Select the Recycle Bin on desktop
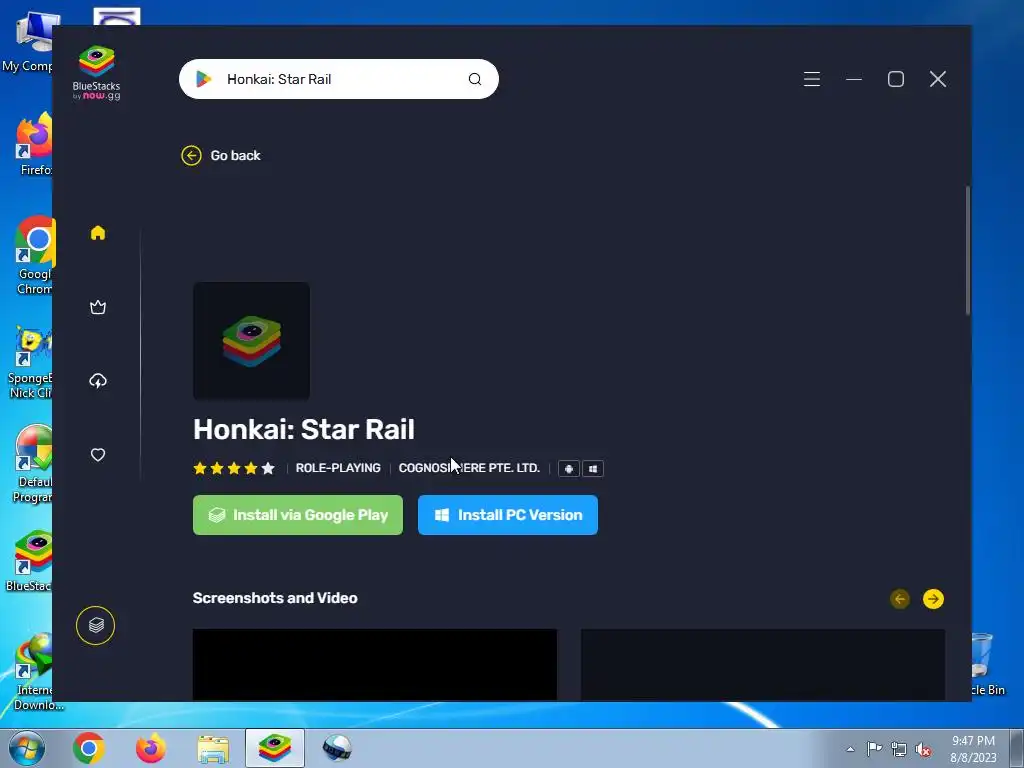The height and width of the screenshot is (768, 1024). pyautogui.click(x=985, y=663)
